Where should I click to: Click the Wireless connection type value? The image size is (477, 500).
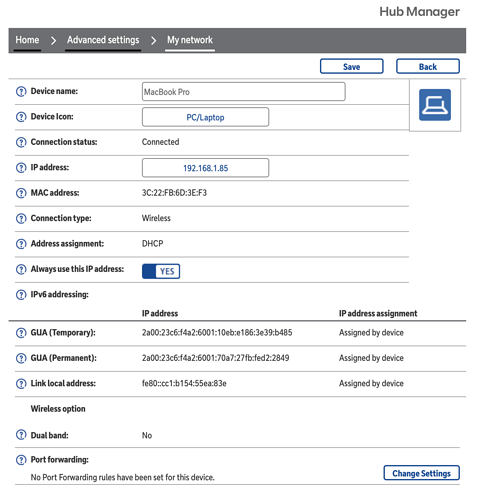(x=156, y=218)
